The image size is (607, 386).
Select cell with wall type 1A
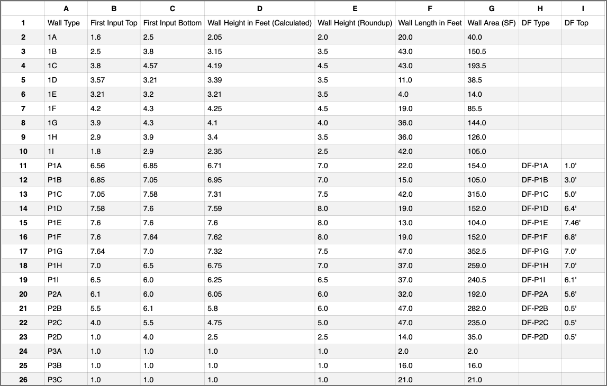pos(66,37)
